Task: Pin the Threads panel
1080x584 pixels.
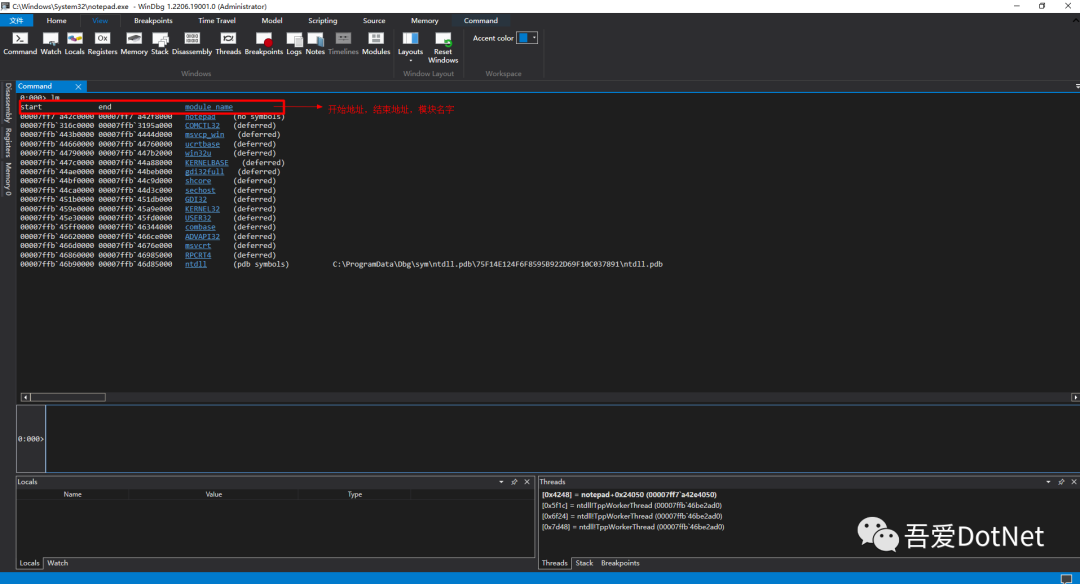Action: point(1061,482)
